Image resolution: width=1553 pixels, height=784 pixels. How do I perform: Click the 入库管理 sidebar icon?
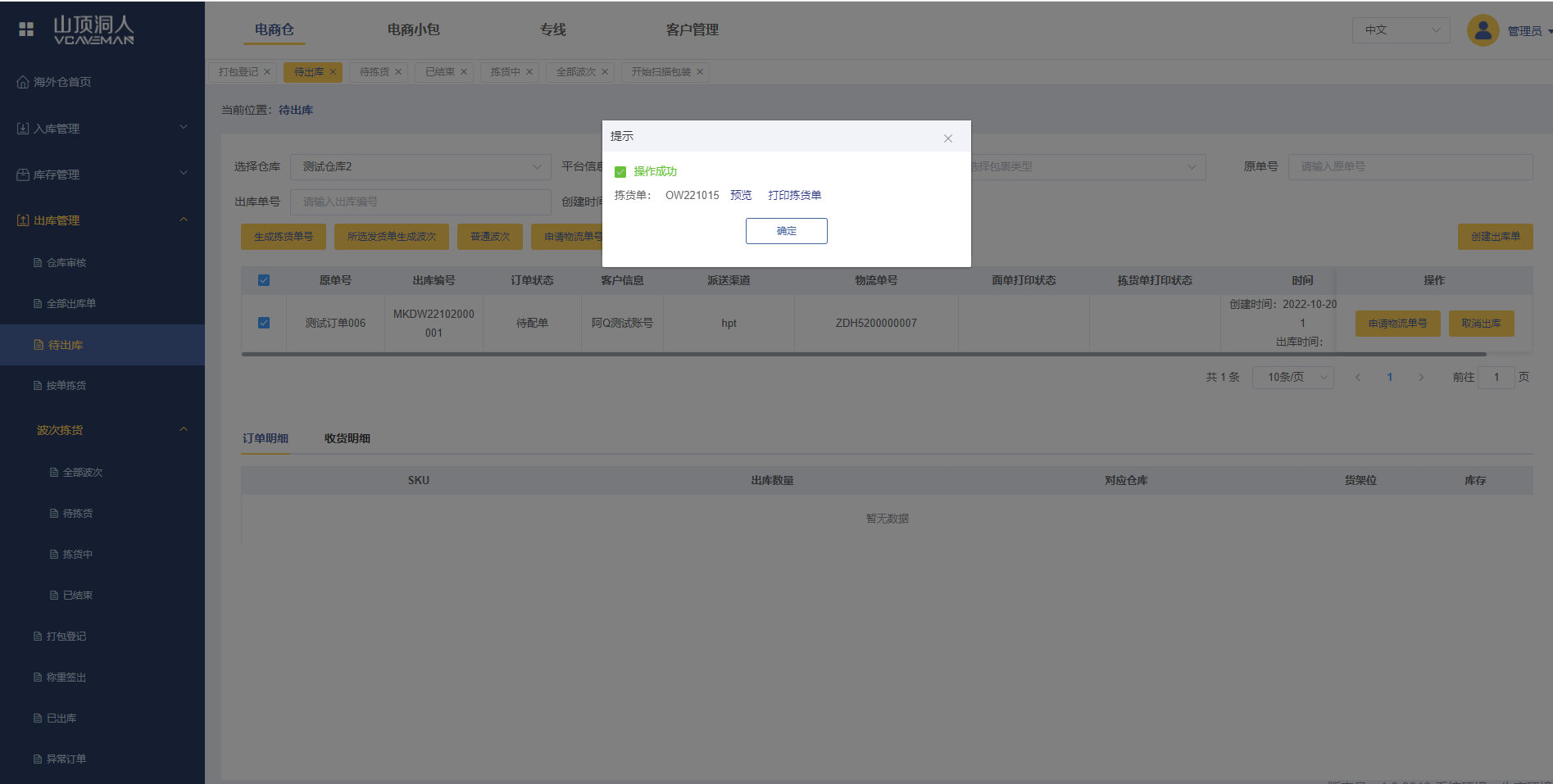pos(23,129)
